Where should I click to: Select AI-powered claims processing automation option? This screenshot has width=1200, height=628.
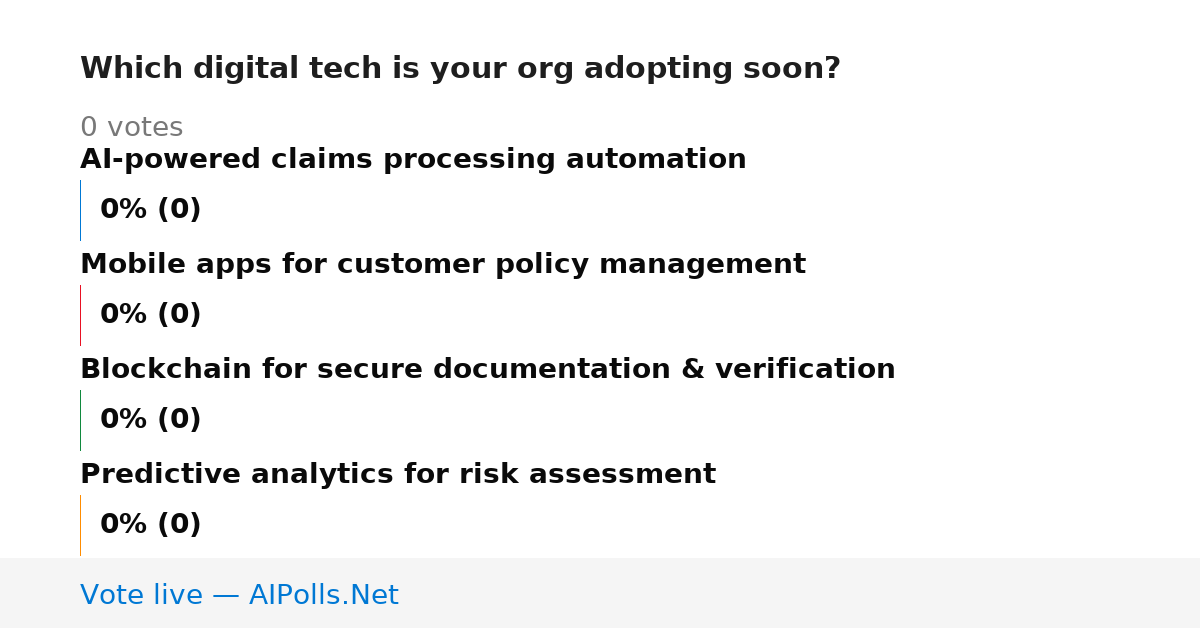[x=413, y=160]
